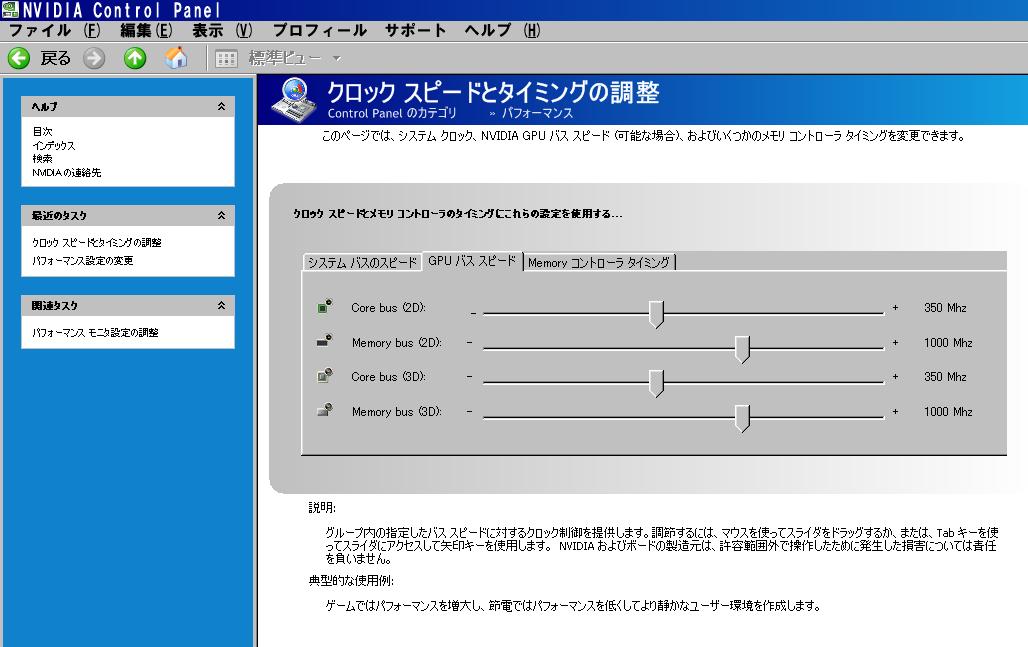The width and height of the screenshot is (1028, 647).
Task: Click the Core bus (3D): label
Action: coord(389,377)
